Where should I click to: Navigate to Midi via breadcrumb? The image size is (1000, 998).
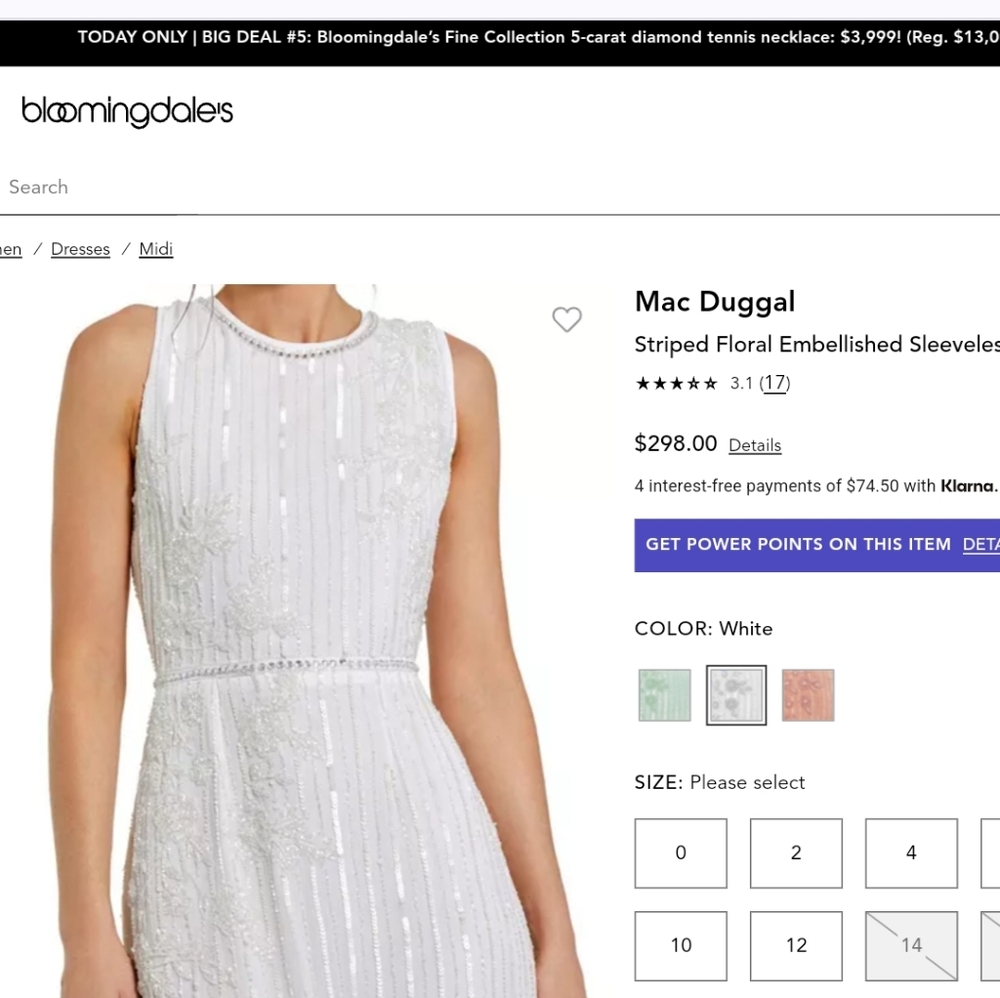(x=156, y=249)
